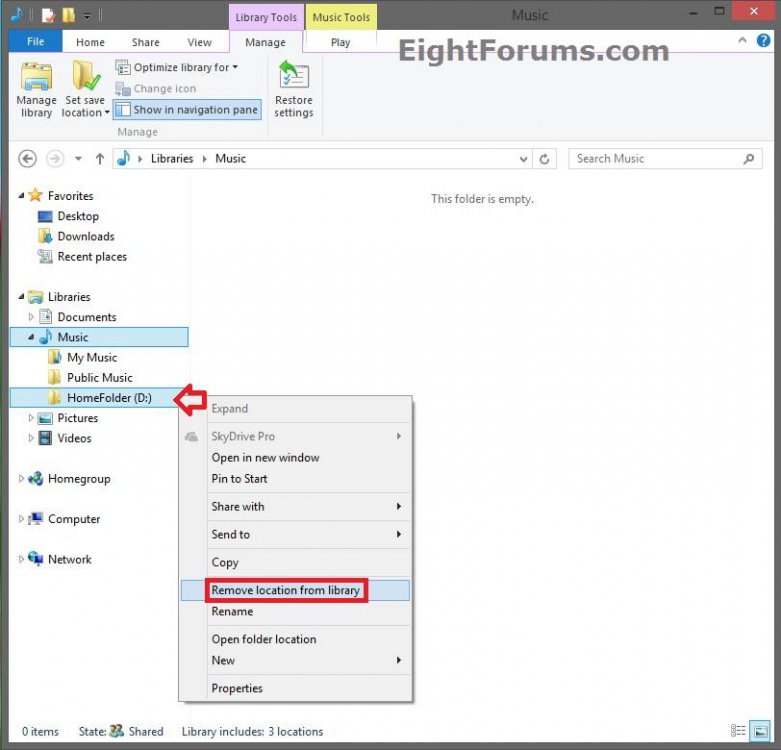Open Optimize library for dropdown

click(178, 67)
